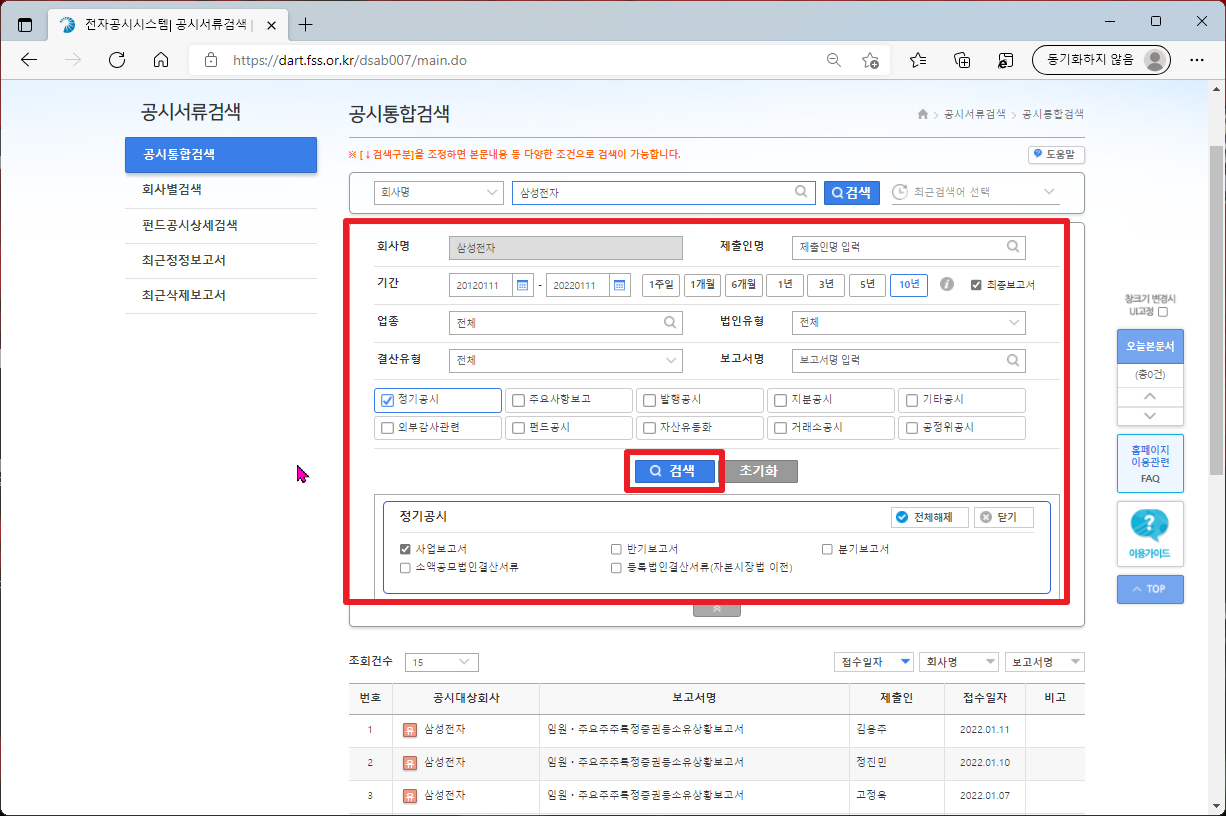Check the 분기보고서 checkbox
Viewport: 1226px width, 816px height.
pos(827,549)
